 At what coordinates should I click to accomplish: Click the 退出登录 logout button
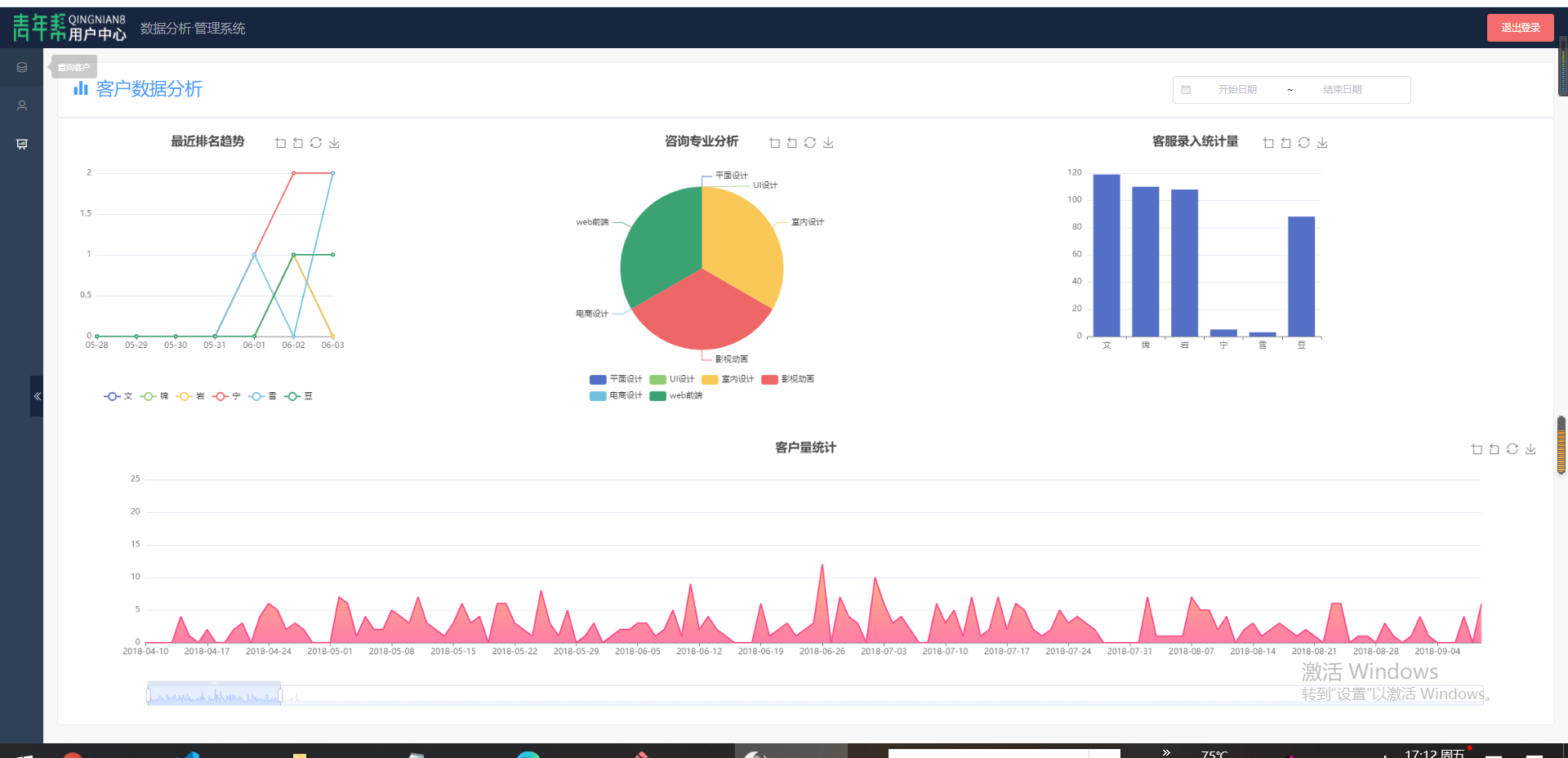(1520, 27)
